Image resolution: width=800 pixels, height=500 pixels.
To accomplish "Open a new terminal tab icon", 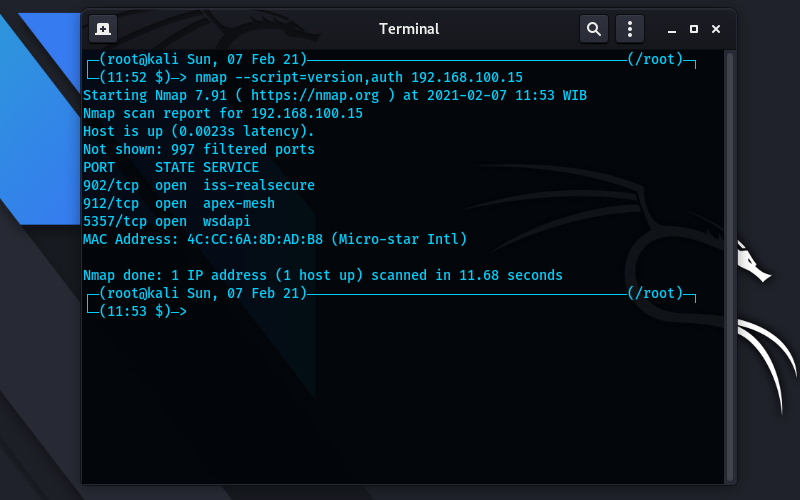I will [x=103, y=29].
